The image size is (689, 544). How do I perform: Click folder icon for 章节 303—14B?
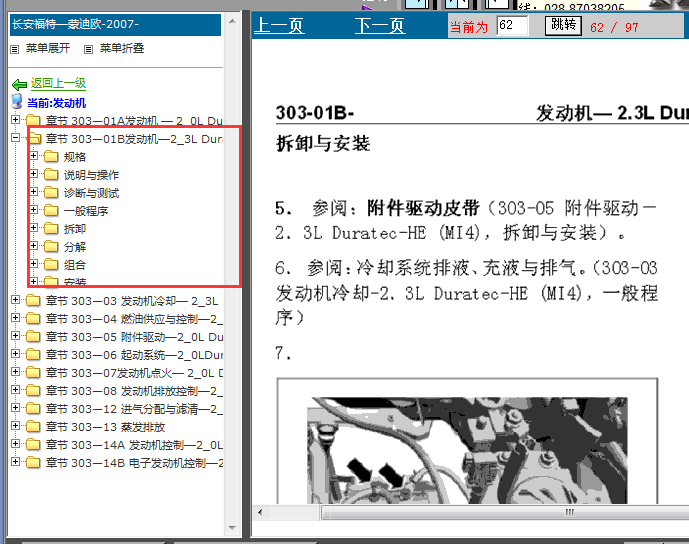(33, 463)
